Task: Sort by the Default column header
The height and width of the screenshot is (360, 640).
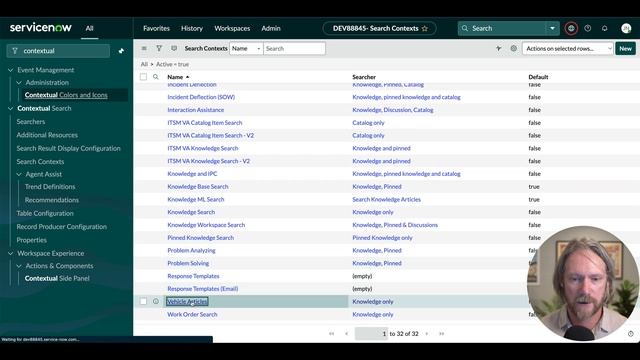Action: [x=538, y=77]
